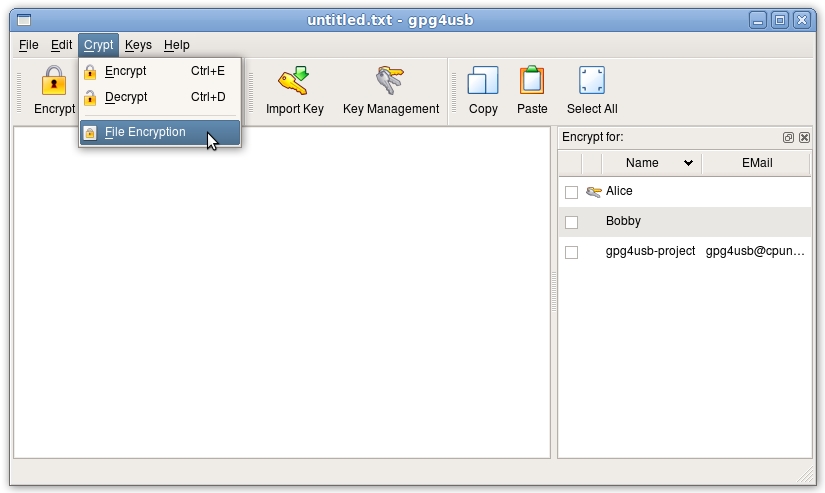The height and width of the screenshot is (493, 825).
Task: Close the Encrypt for panel
Action: (804, 137)
